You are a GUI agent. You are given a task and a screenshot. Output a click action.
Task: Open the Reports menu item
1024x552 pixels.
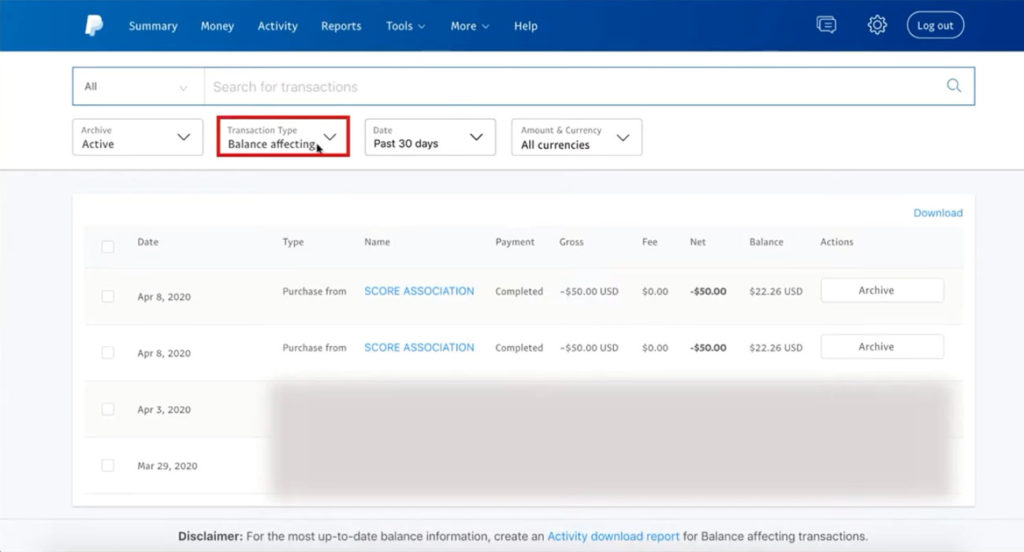click(x=341, y=26)
